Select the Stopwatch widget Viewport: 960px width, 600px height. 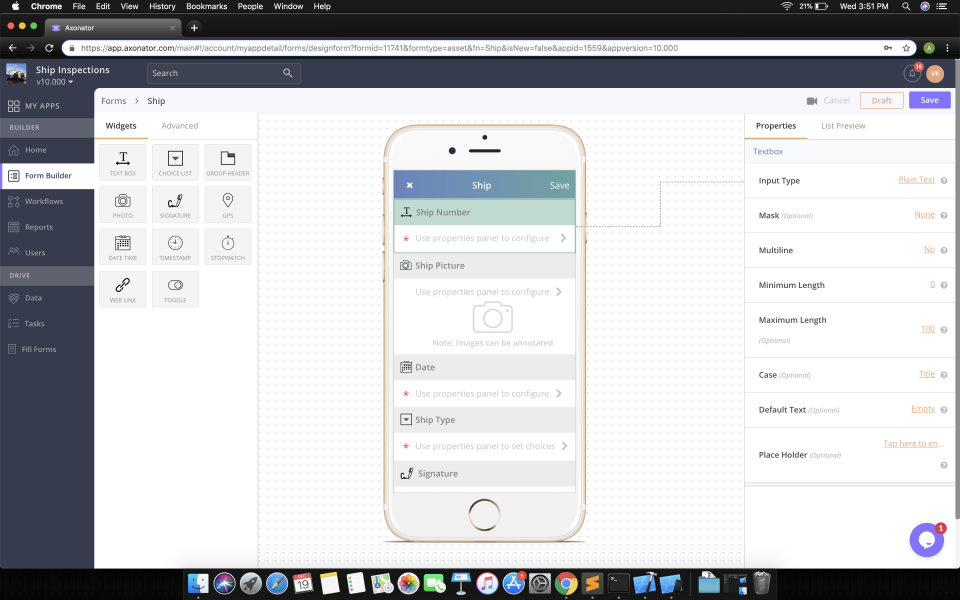(x=227, y=246)
